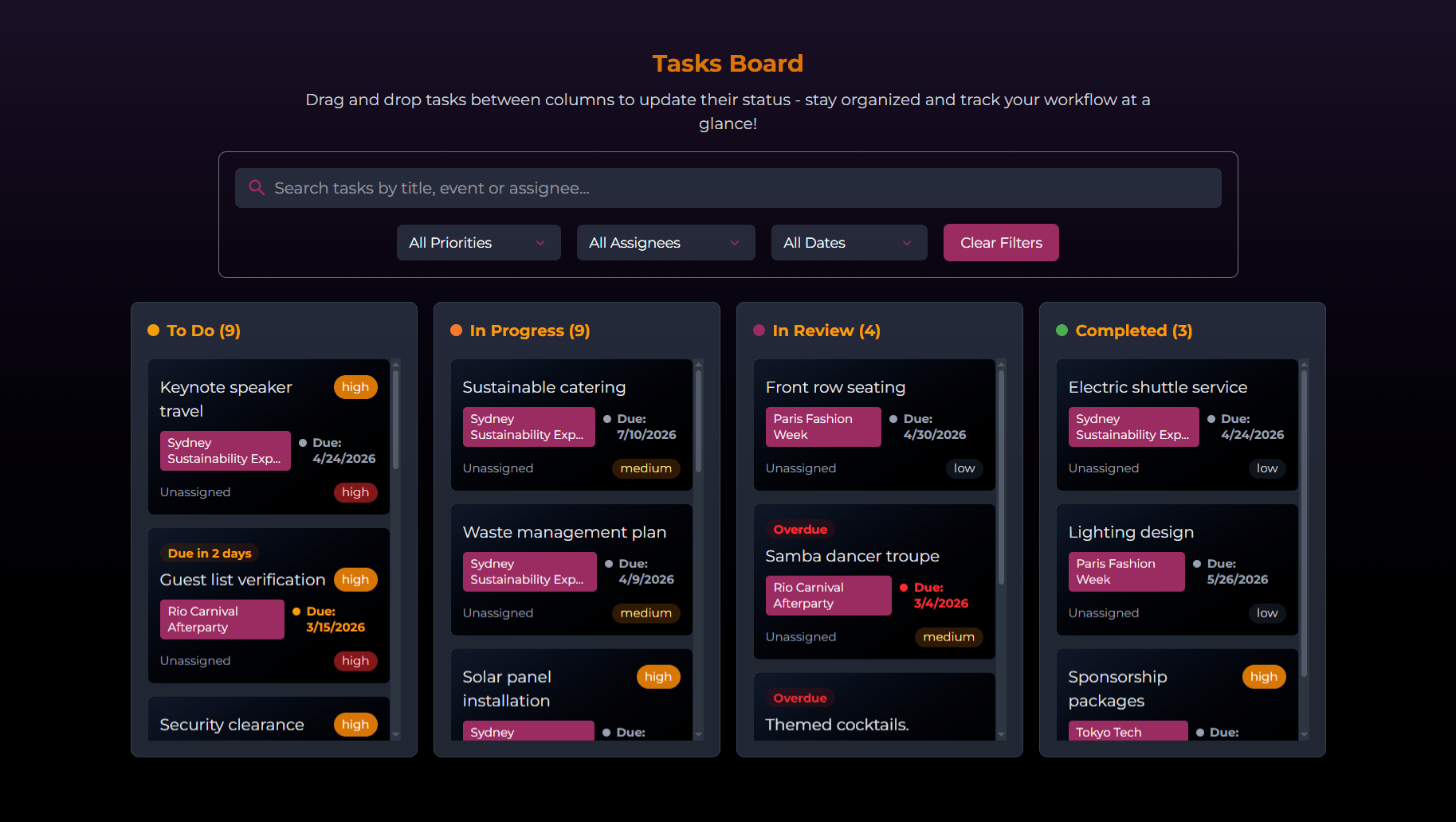Expand the All Dates filter
The width and height of the screenshot is (1456, 822).
pyautogui.click(x=849, y=242)
